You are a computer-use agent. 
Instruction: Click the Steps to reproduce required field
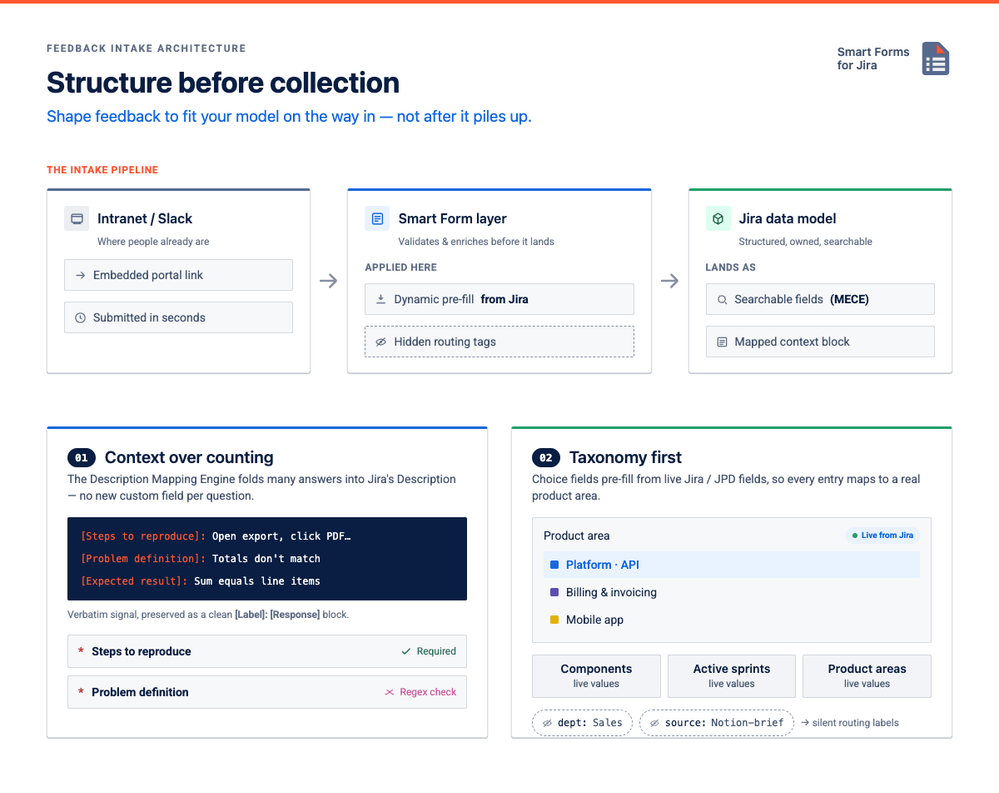click(267, 652)
